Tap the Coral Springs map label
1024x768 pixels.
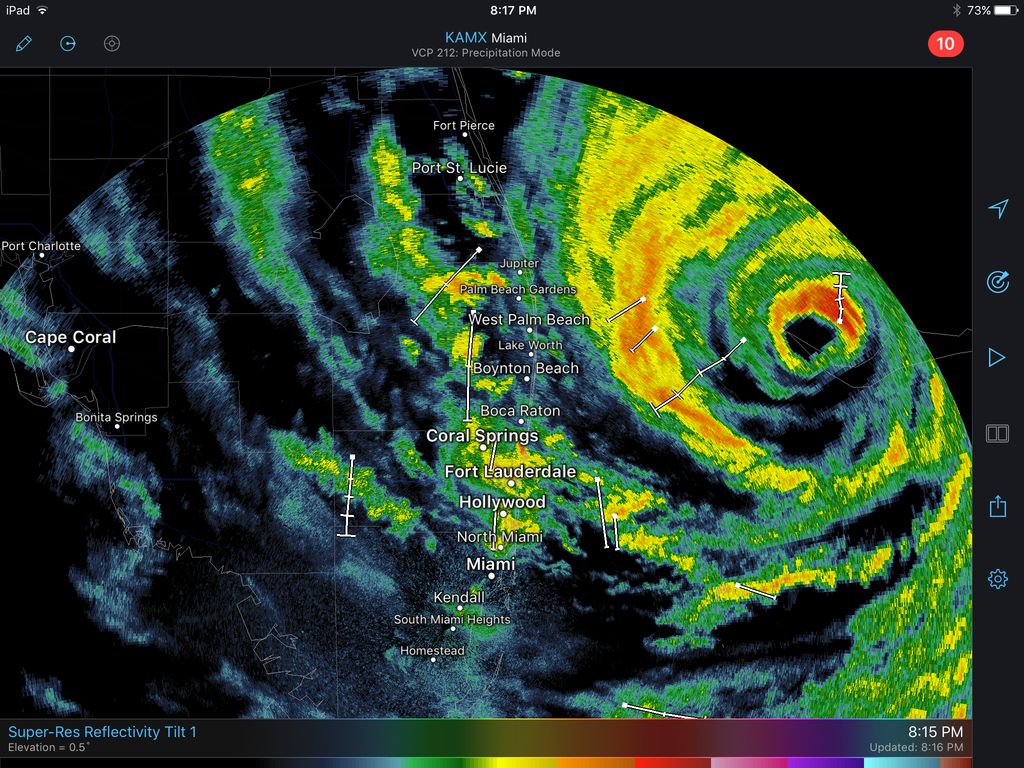pos(482,436)
